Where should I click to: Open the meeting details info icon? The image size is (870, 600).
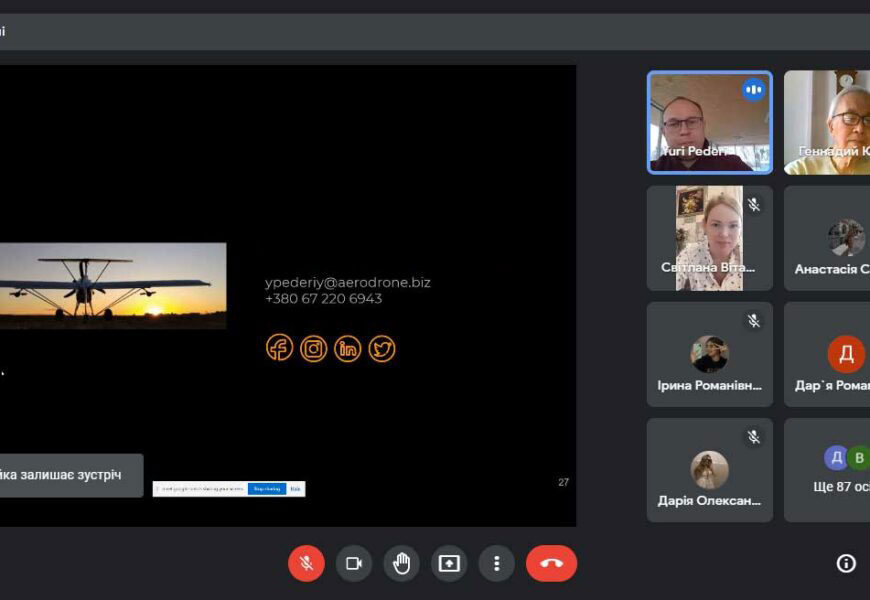tap(846, 563)
